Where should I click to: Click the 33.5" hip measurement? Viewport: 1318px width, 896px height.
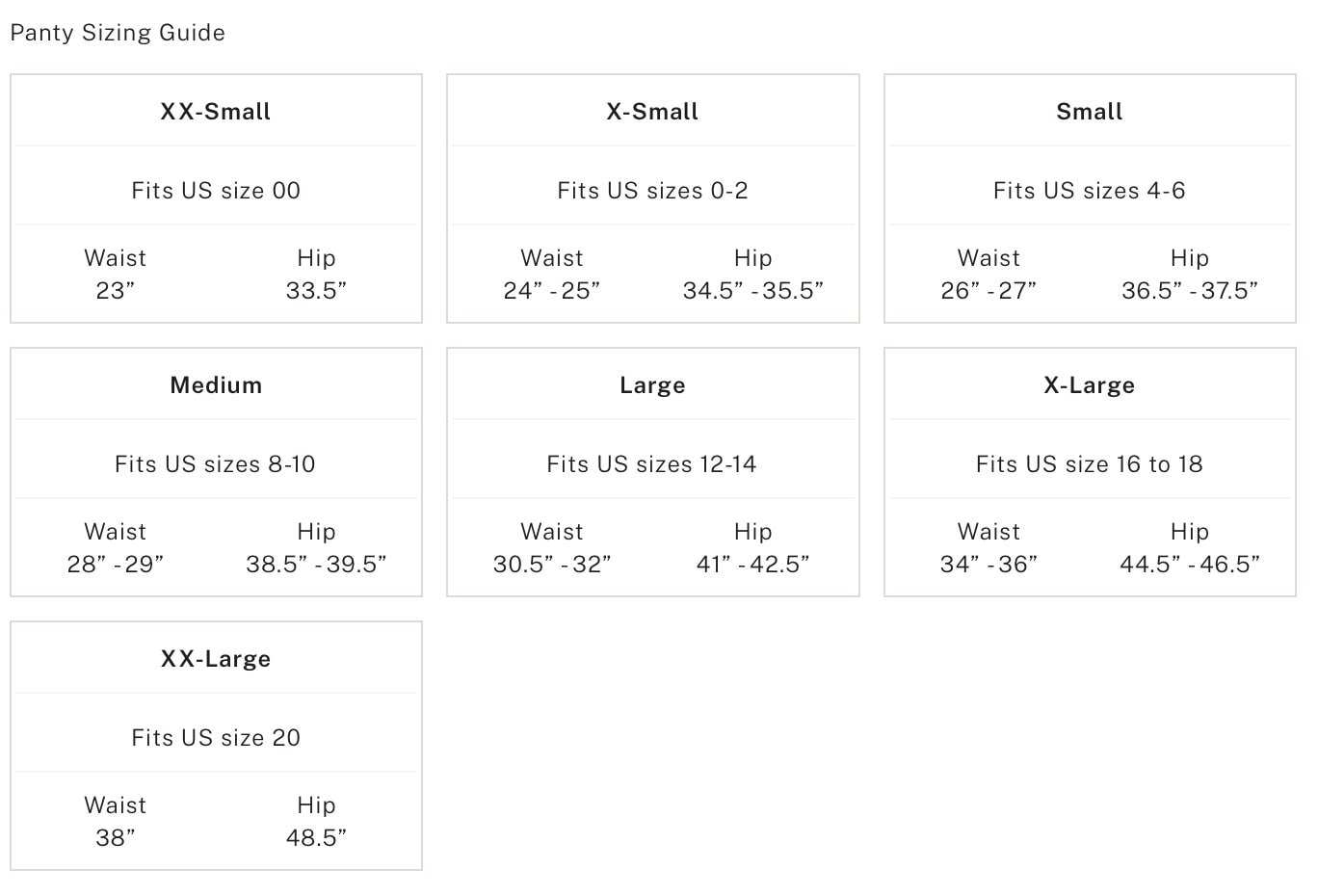[x=316, y=290]
